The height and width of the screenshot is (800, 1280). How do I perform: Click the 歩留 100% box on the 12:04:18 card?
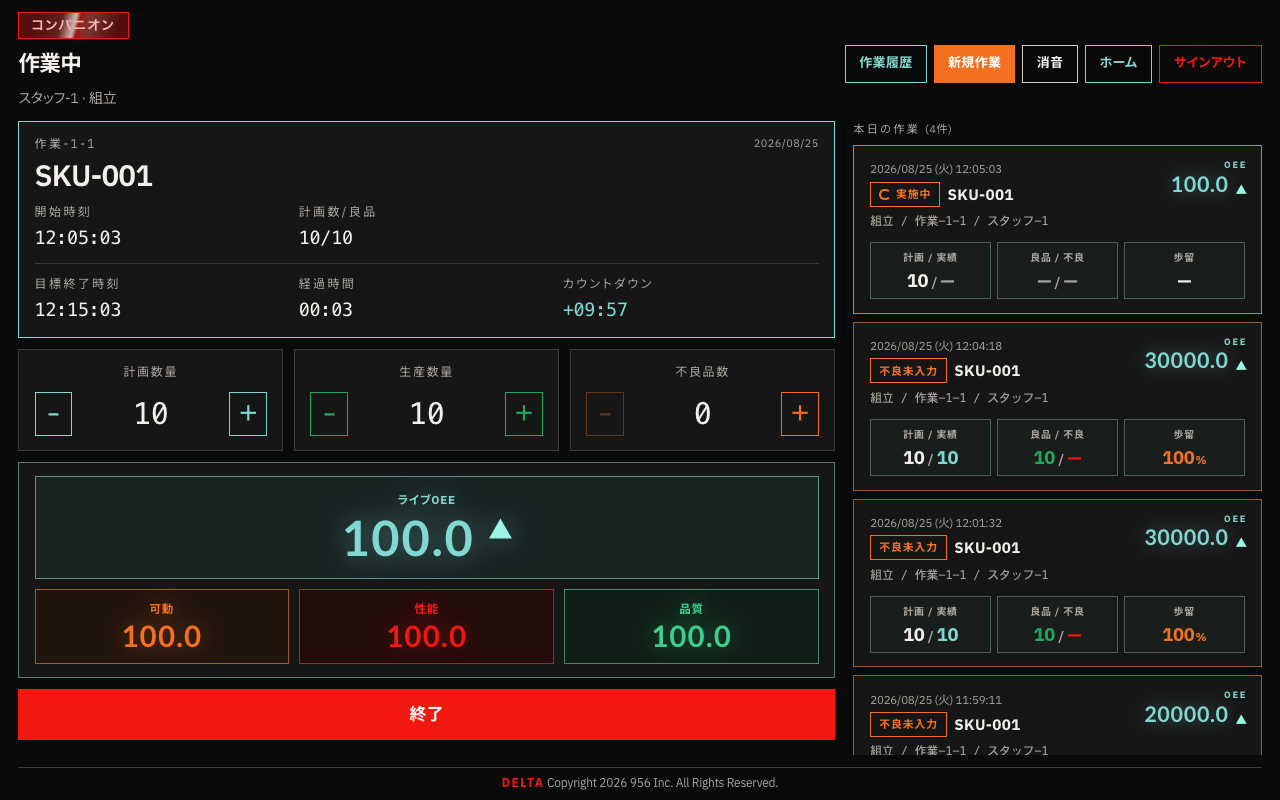(x=1184, y=447)
